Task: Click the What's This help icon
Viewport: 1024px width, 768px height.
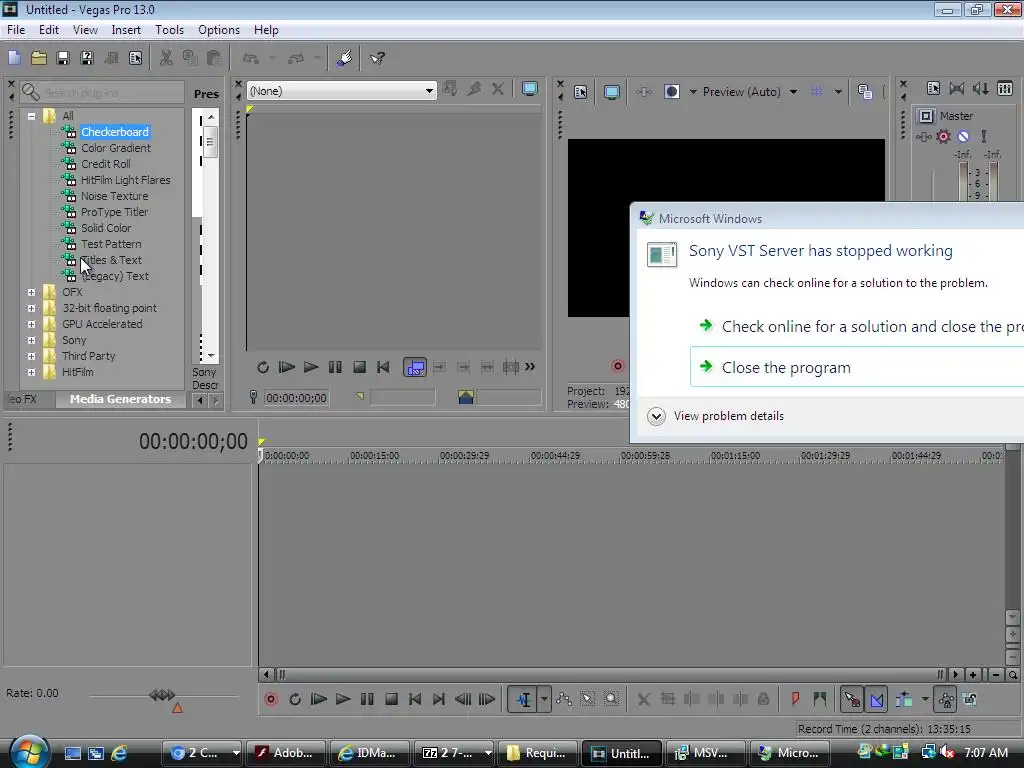Action: tap(377, 58)
